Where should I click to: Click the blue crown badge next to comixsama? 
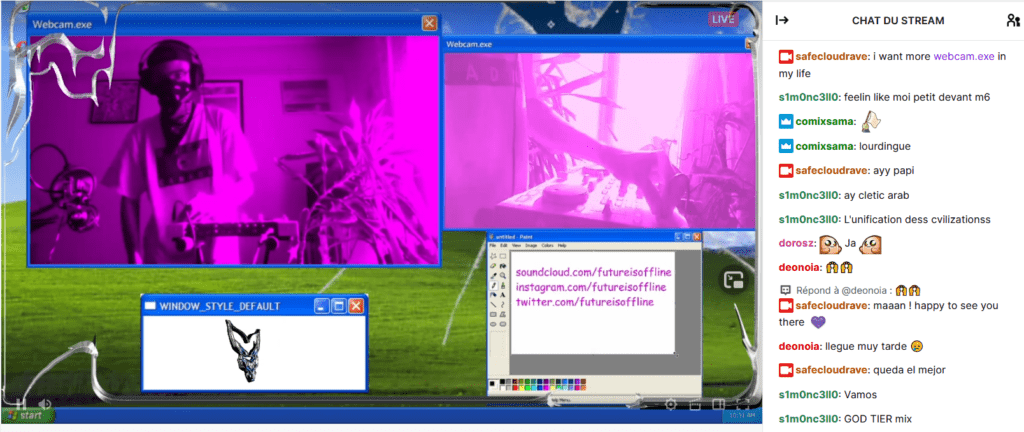[786, 121]
